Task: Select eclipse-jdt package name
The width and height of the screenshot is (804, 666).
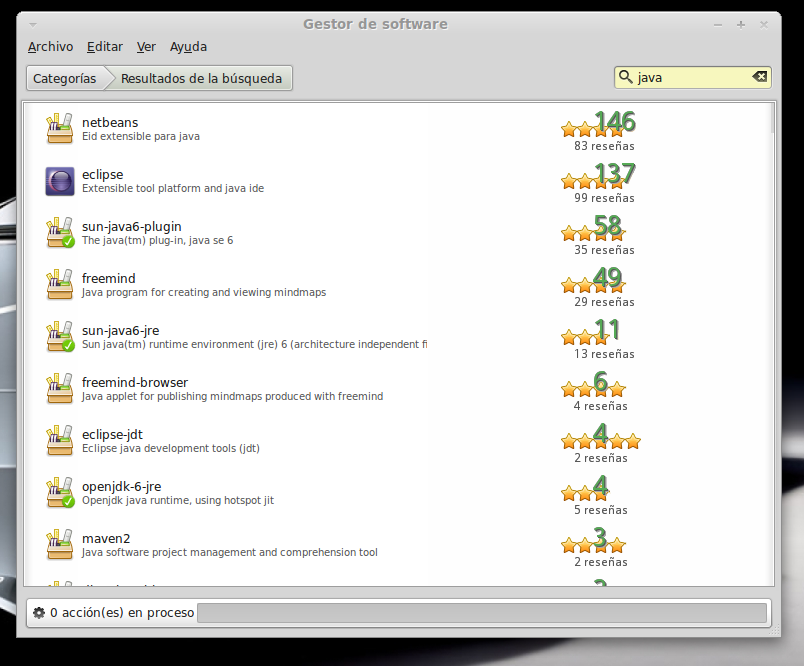Action: pos(112,435)
